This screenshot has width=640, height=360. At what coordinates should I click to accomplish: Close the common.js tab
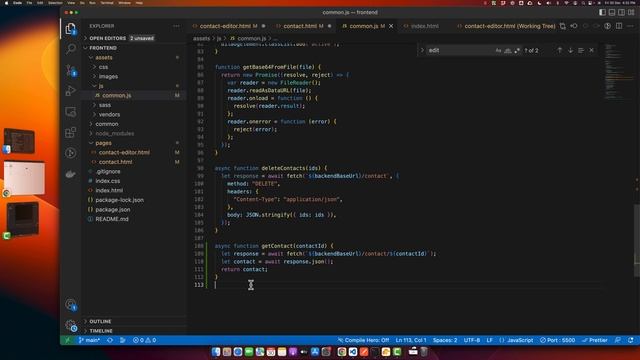(x=391, y=26)
